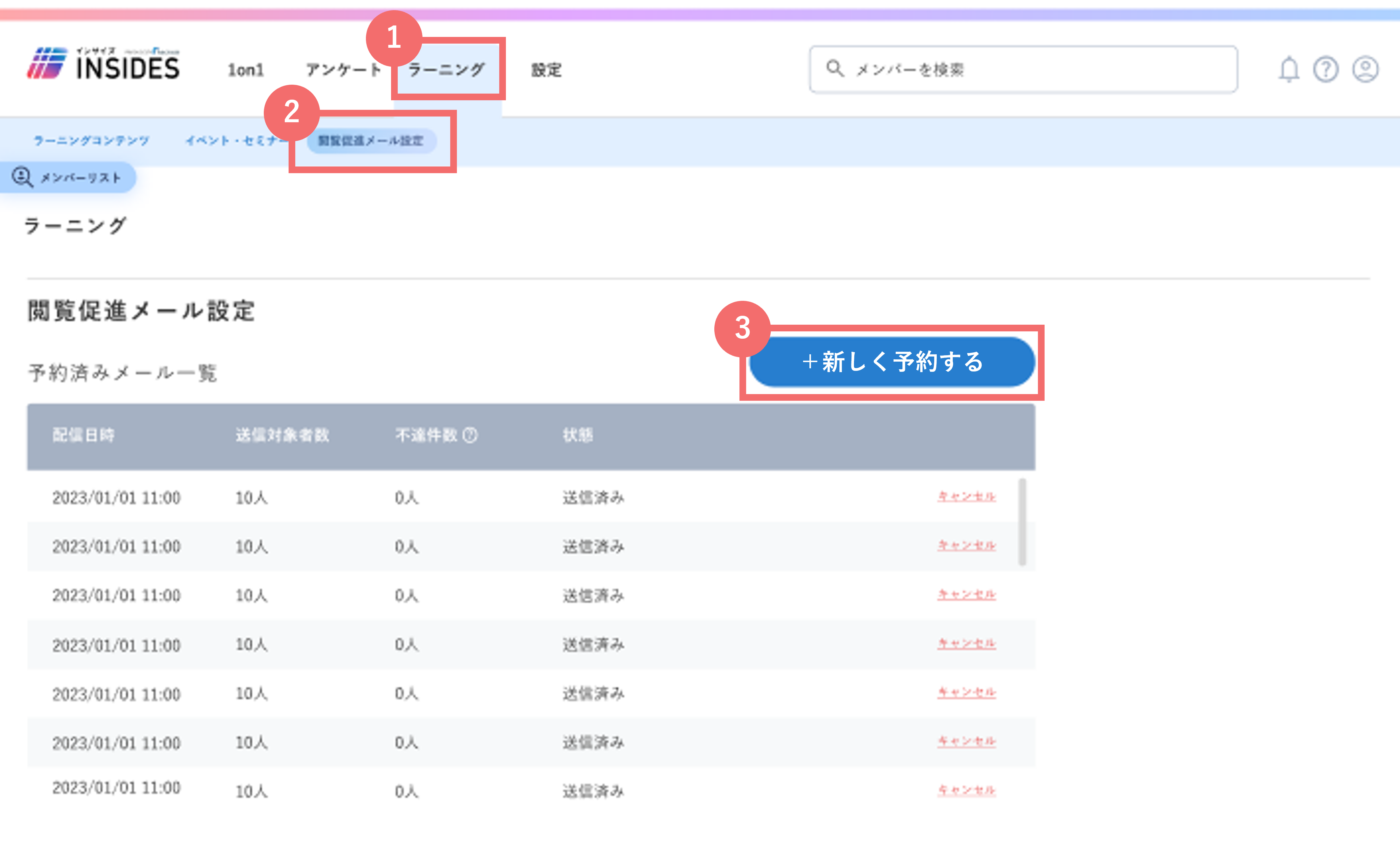Click the 送信対象者数 column header
This screenshot has width=1400, height=841.
282,435
